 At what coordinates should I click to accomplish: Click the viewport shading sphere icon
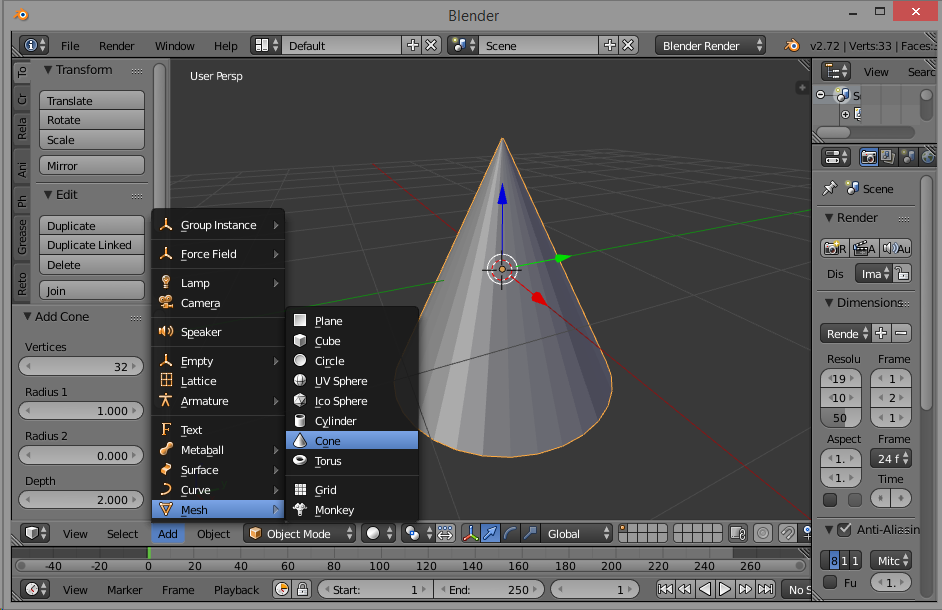point(373,534)
